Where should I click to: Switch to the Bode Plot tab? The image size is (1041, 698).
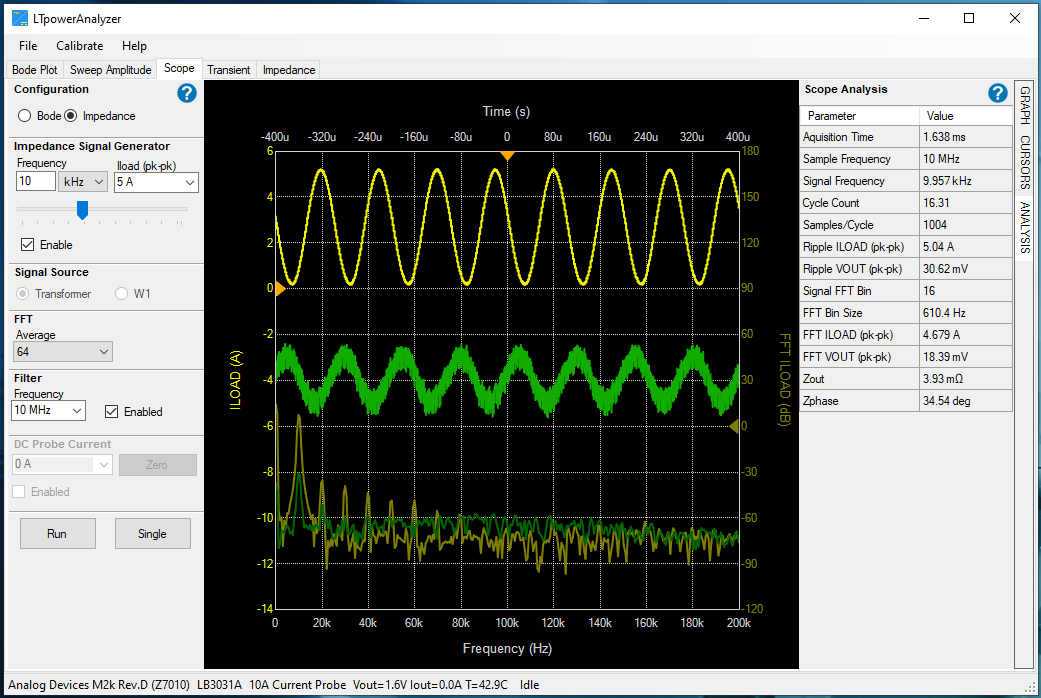[35, 70]
